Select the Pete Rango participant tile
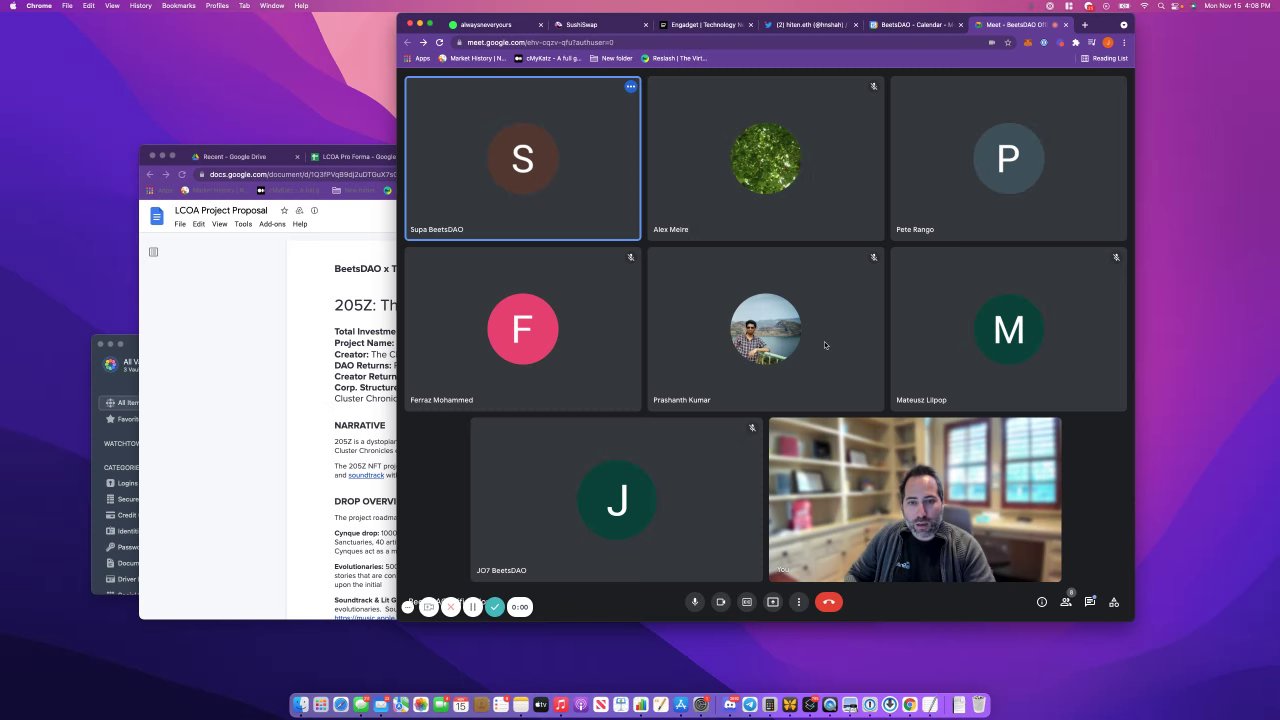 pos(1008,158)
